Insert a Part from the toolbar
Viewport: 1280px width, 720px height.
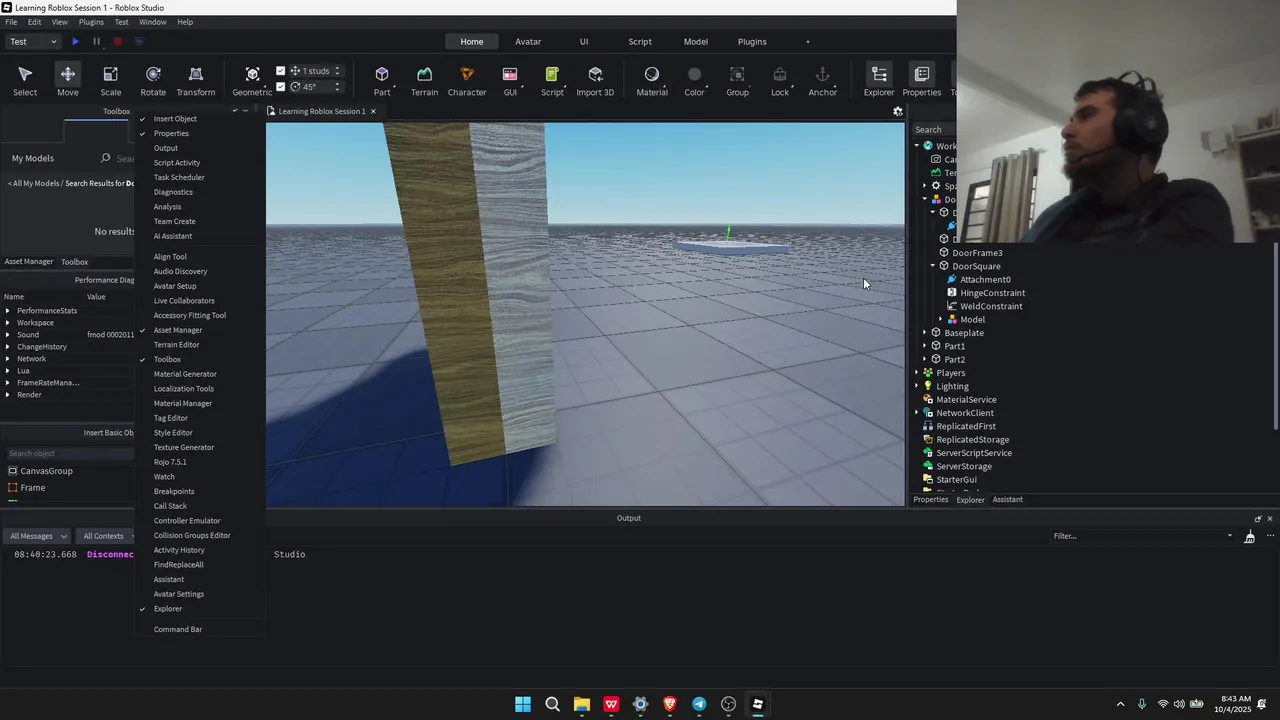click(x=382, y=81)
